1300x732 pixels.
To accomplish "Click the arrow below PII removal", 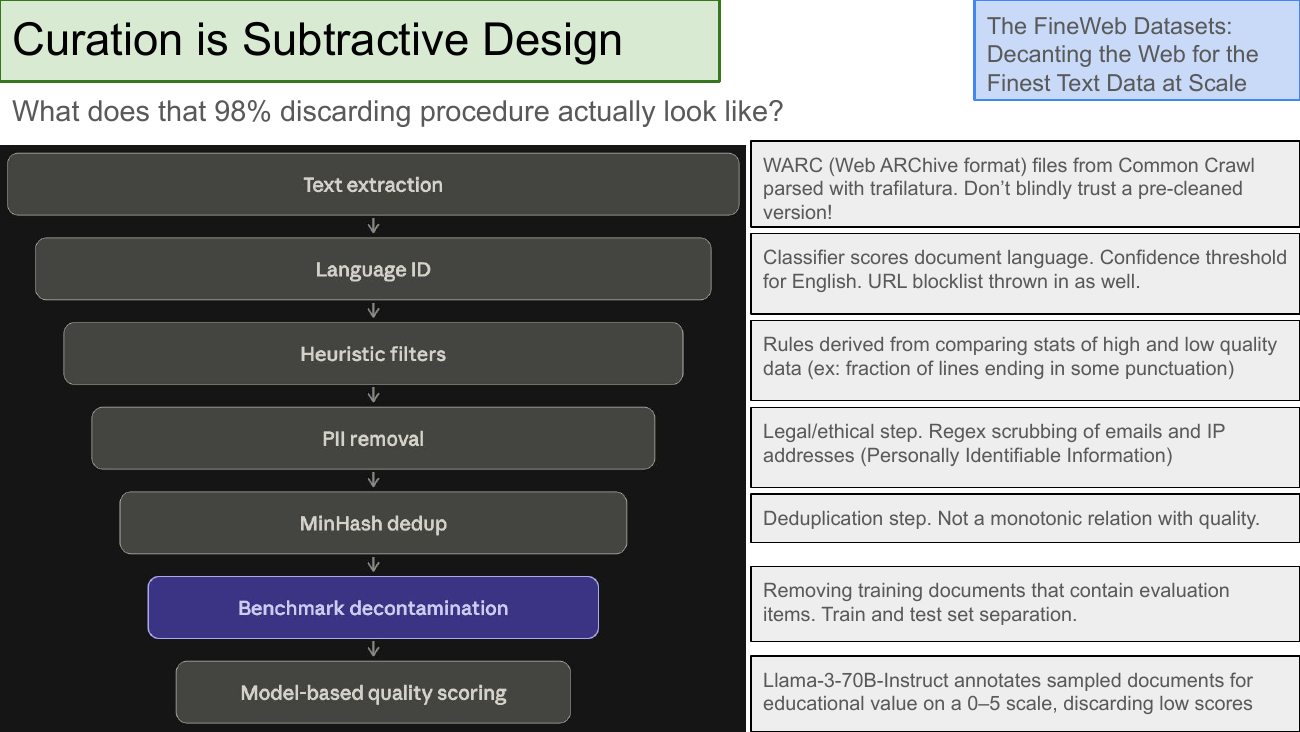I will coord(373,481).
